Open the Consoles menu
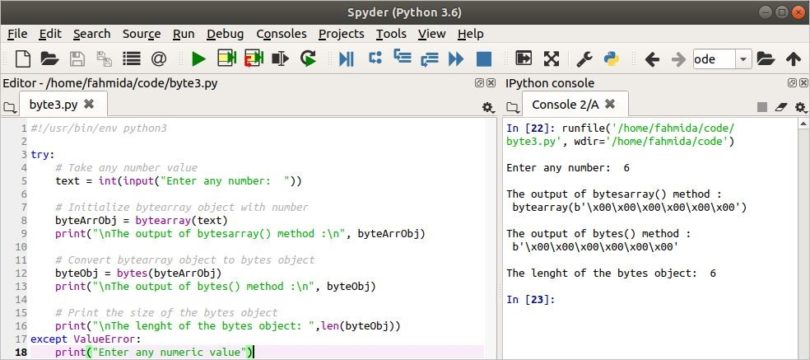 [x=281, y=34]
